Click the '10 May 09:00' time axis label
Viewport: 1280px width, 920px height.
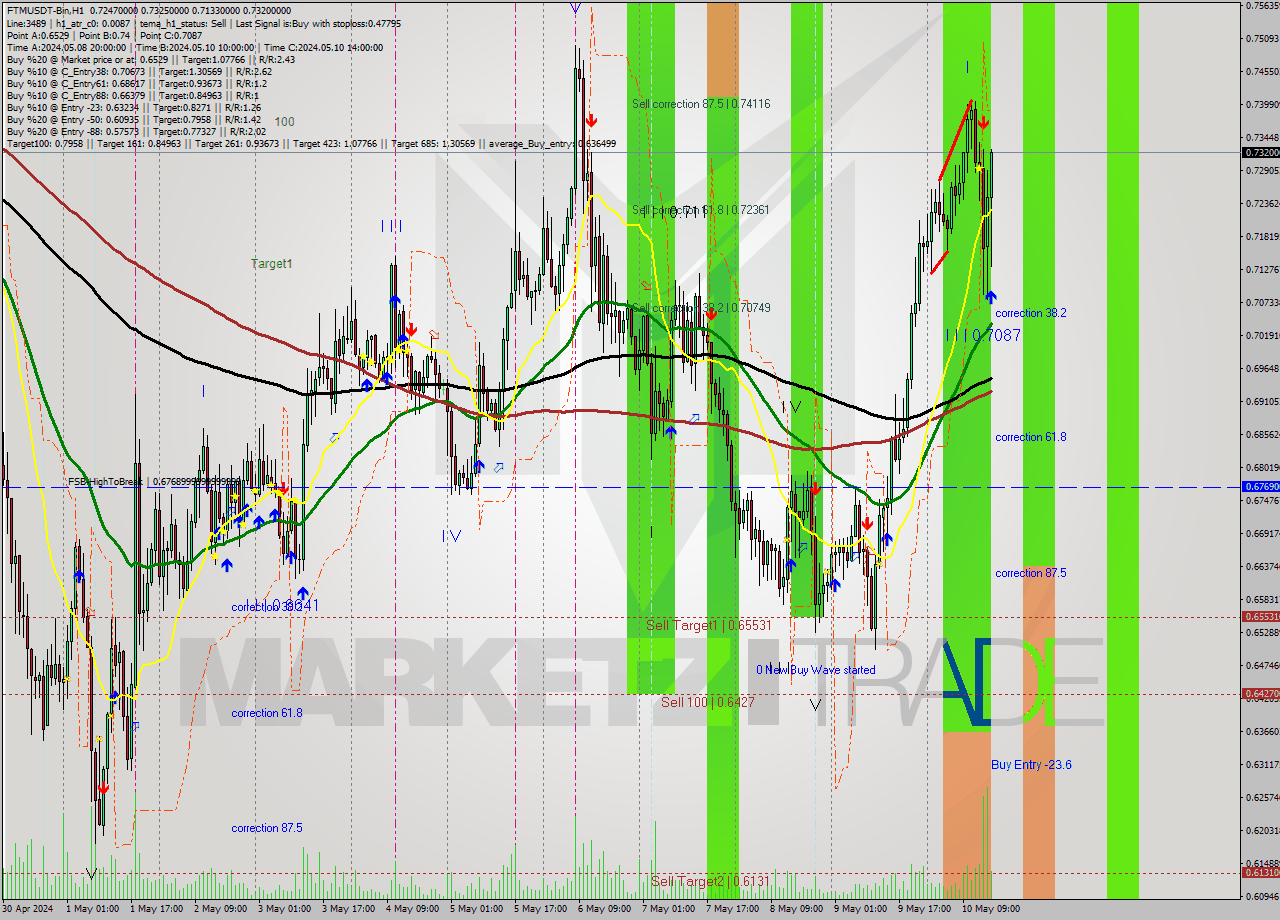pyautogui.click(x=990, y=909)
